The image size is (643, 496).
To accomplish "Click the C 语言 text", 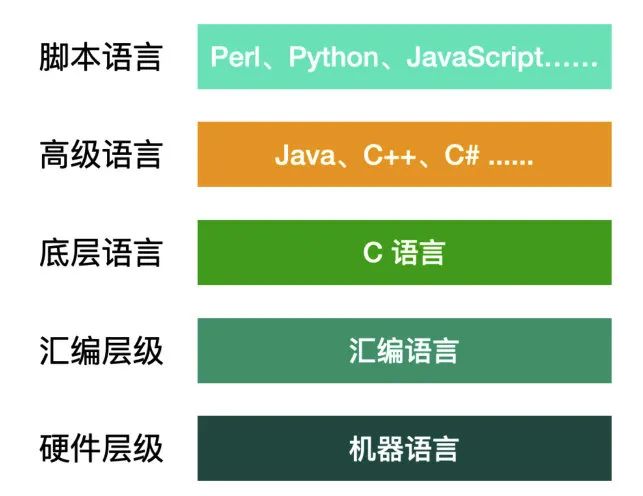I will [403, 252].
